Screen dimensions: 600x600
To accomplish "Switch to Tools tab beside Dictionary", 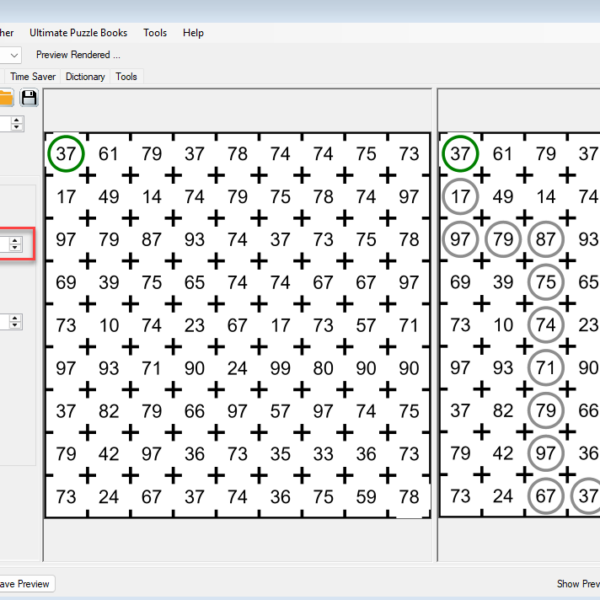I will 126,76.
